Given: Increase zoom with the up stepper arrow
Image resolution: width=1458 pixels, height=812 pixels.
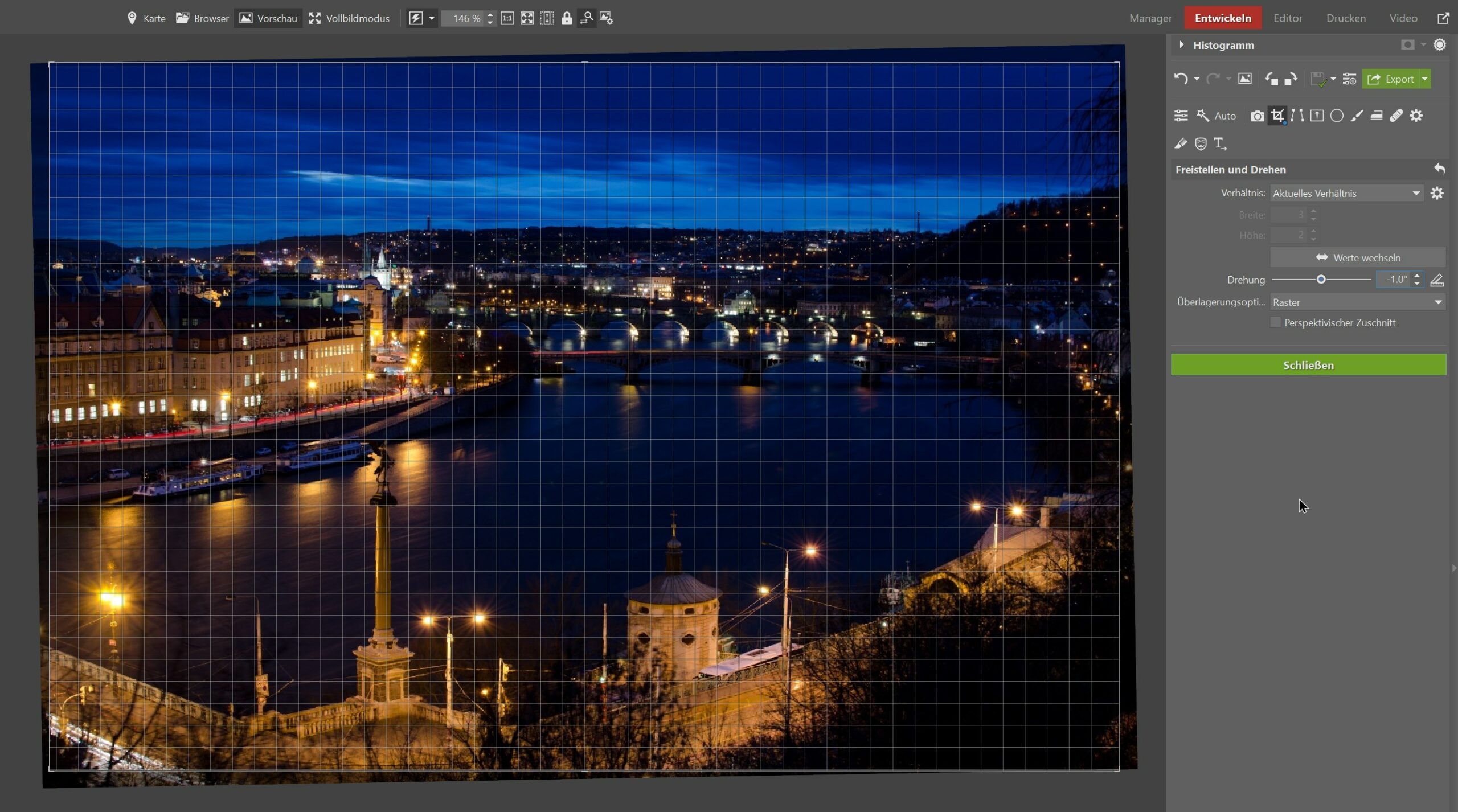Looking at the screenshot, I should click(490, 14).
